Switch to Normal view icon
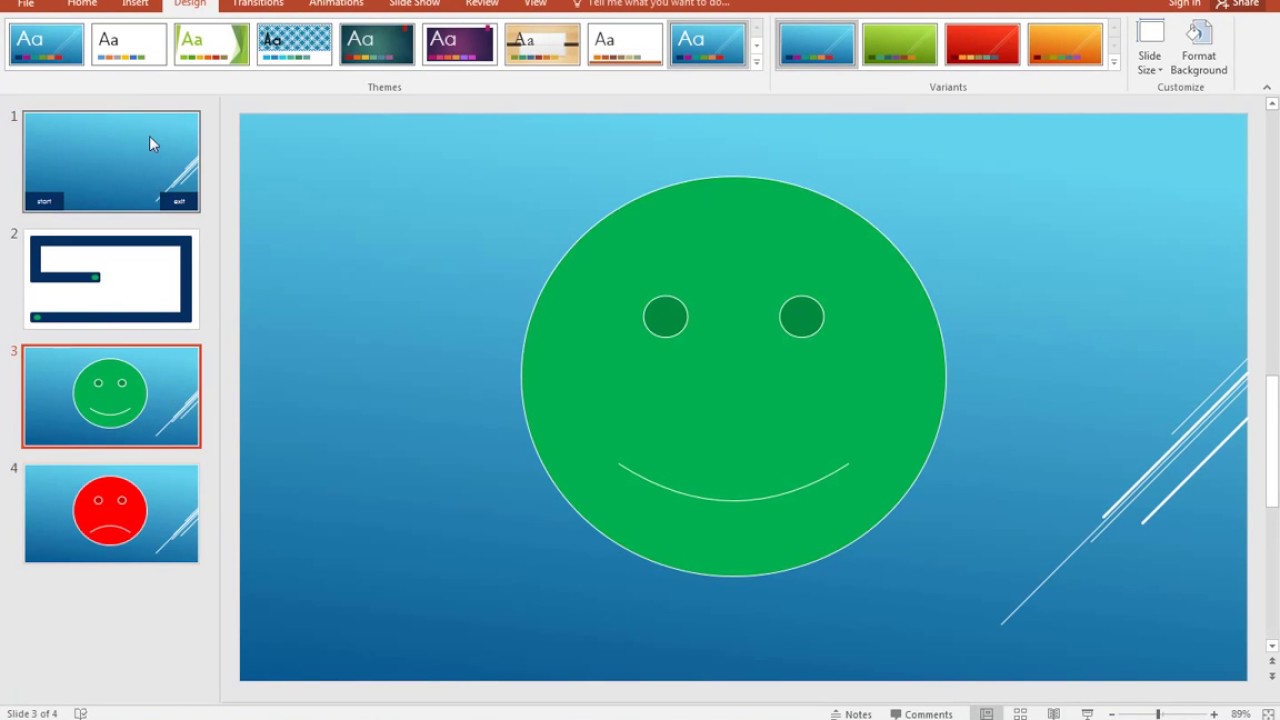The width and height of the screenshot is (1280, 720). pos(986,714)
